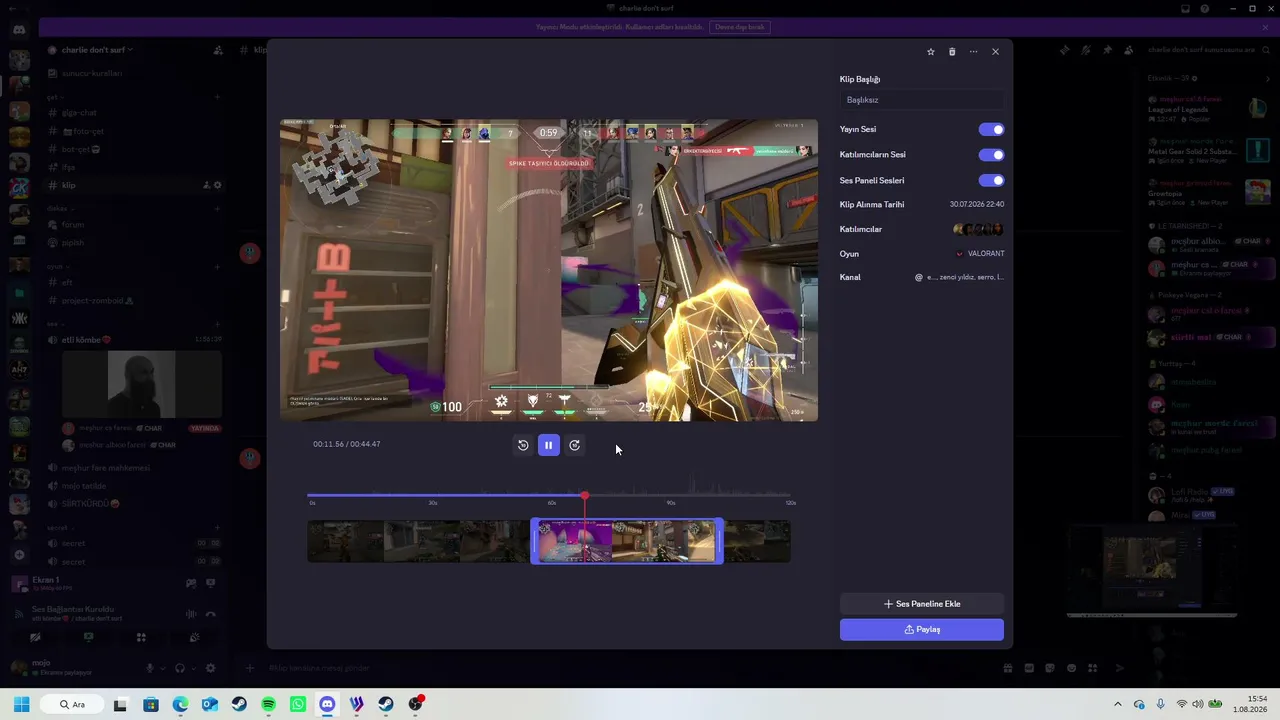Click the Add a Server plus icon

tap(19, 555)
